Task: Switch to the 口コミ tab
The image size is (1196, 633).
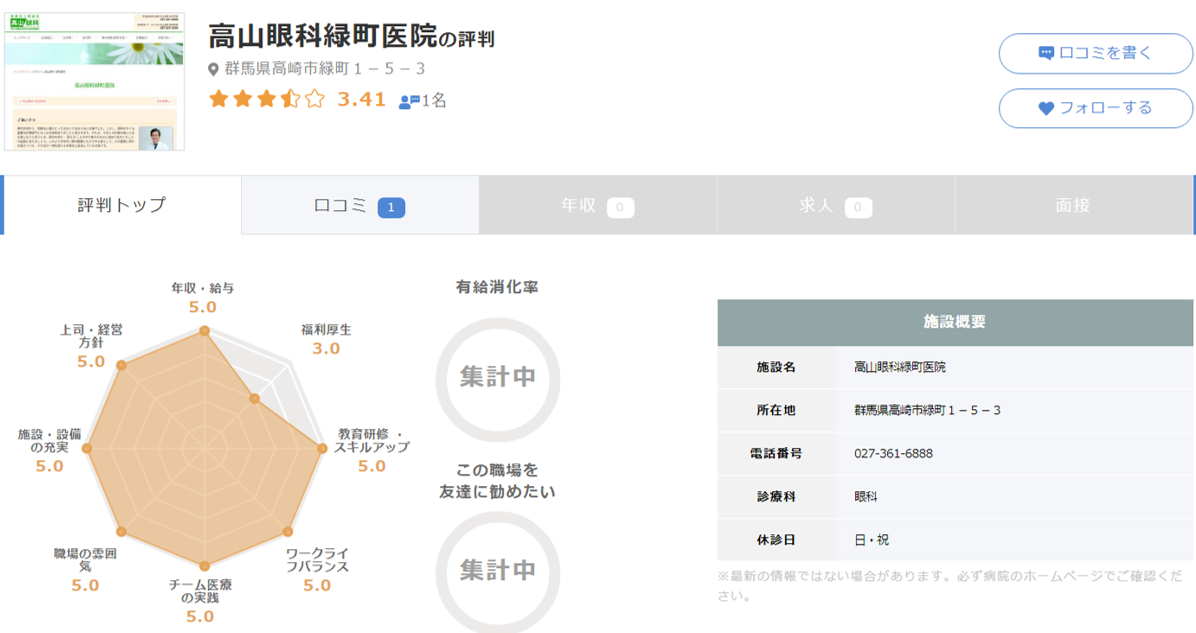Action: tap(360, 205)
